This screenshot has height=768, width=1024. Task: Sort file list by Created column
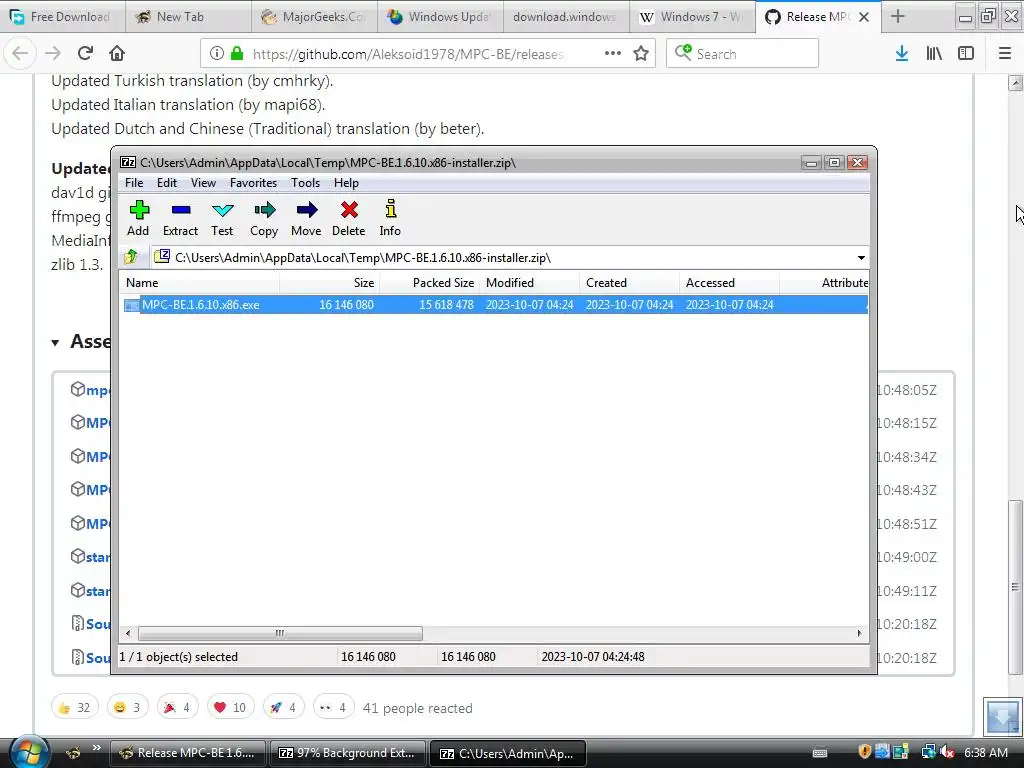coord(630,283)
